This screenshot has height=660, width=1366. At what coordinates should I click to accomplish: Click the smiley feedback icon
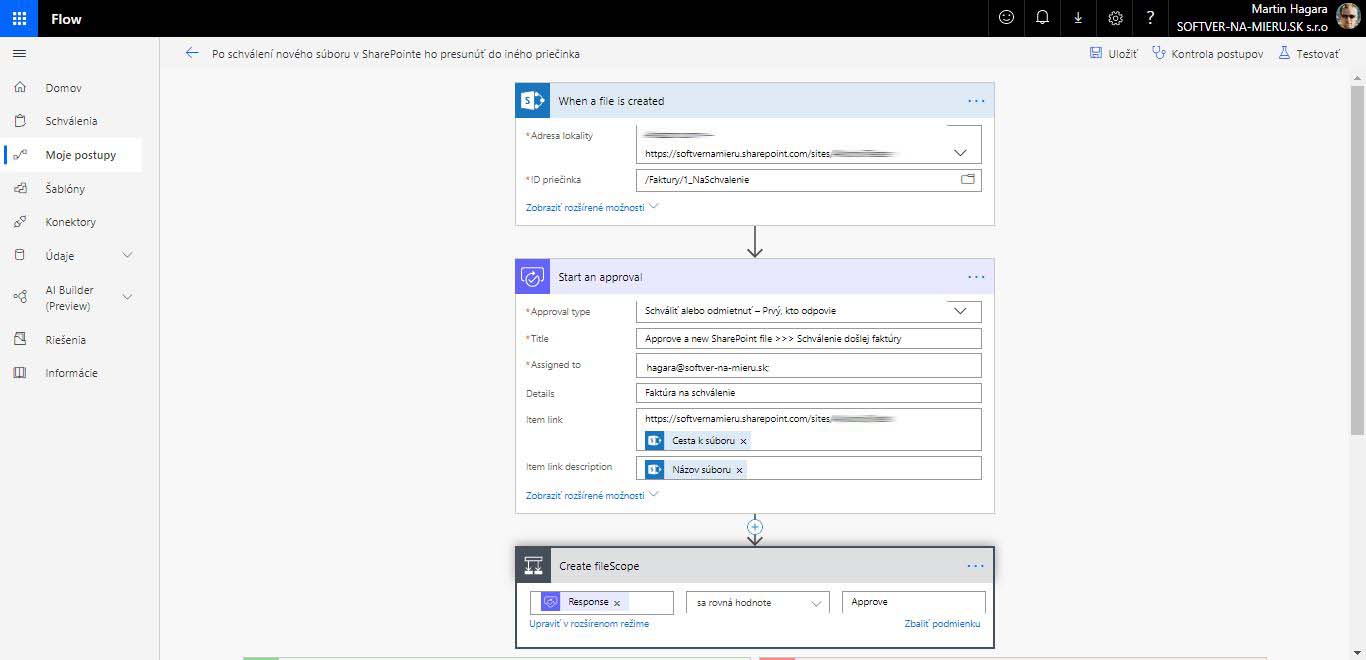click(x=1006, y=18)
